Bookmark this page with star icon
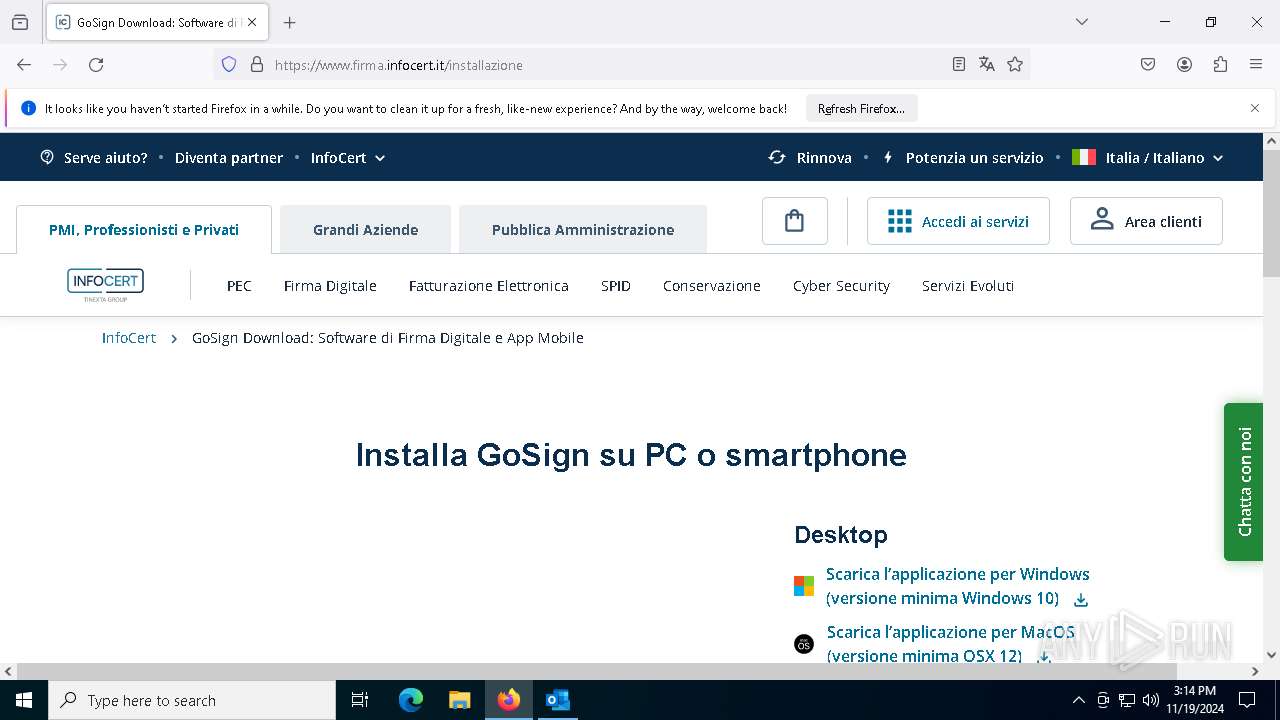 (1015, 64)
